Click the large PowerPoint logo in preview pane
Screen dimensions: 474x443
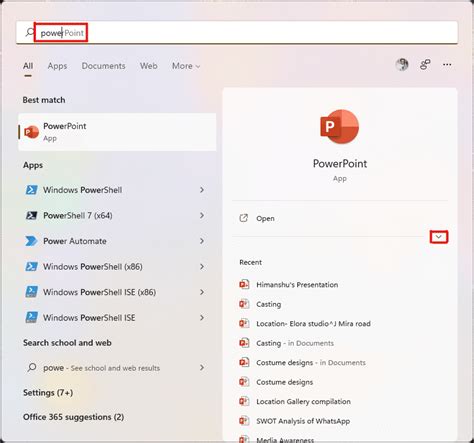[x=339, y=127]
